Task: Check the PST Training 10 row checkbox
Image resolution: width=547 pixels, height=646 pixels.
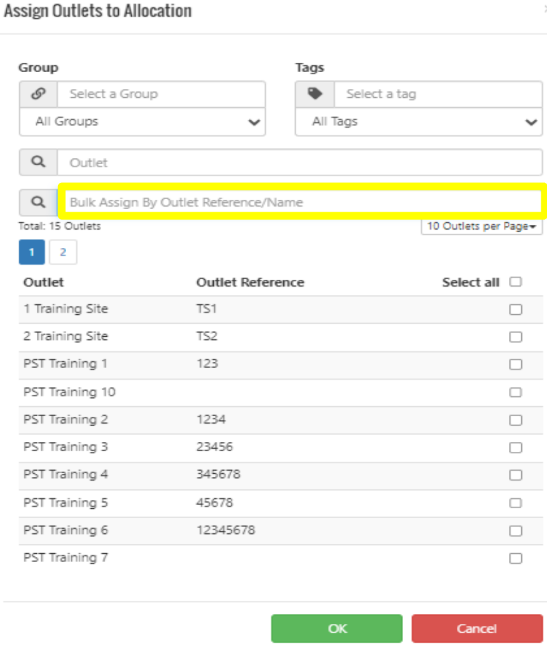Action: (x=515, y=392)
